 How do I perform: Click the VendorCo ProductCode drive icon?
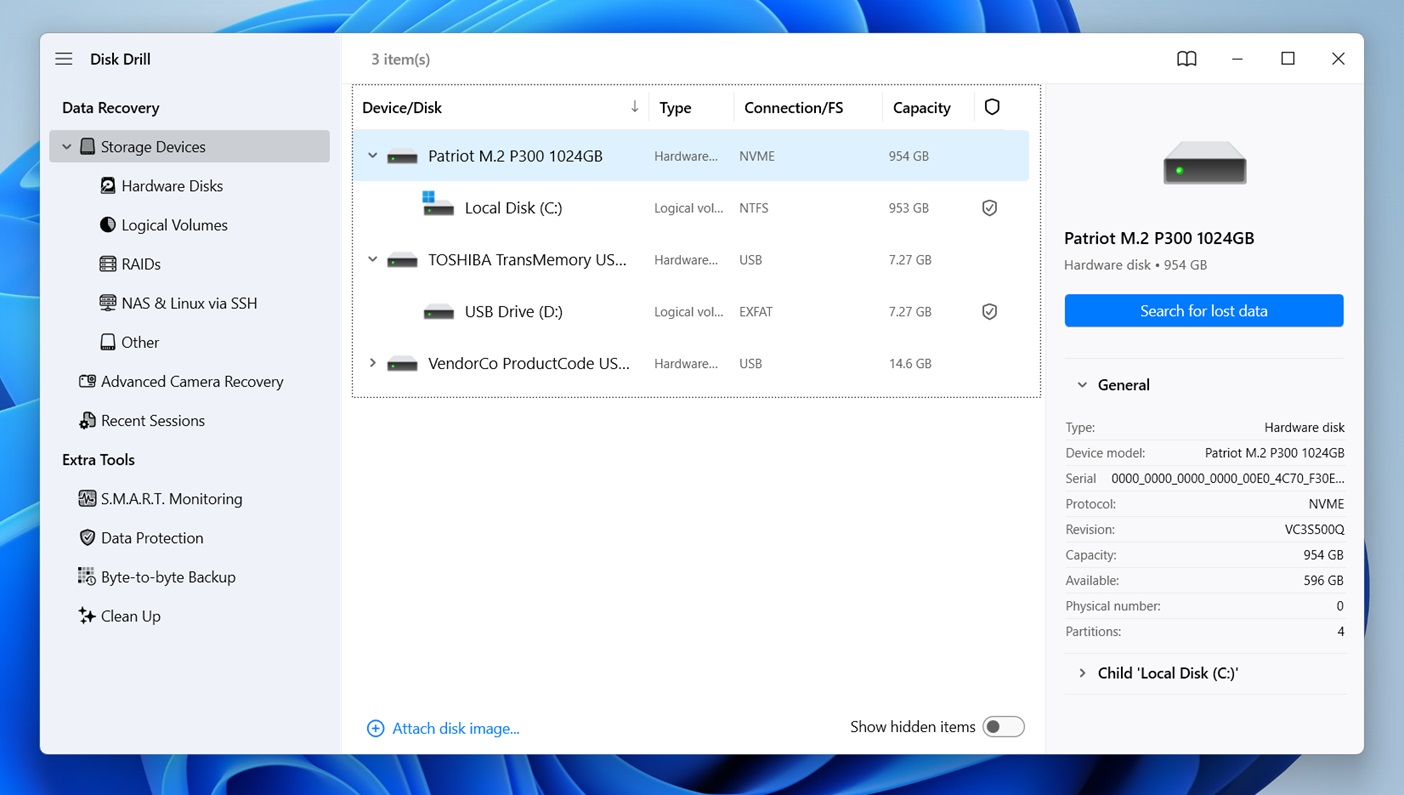pos(402,364)
